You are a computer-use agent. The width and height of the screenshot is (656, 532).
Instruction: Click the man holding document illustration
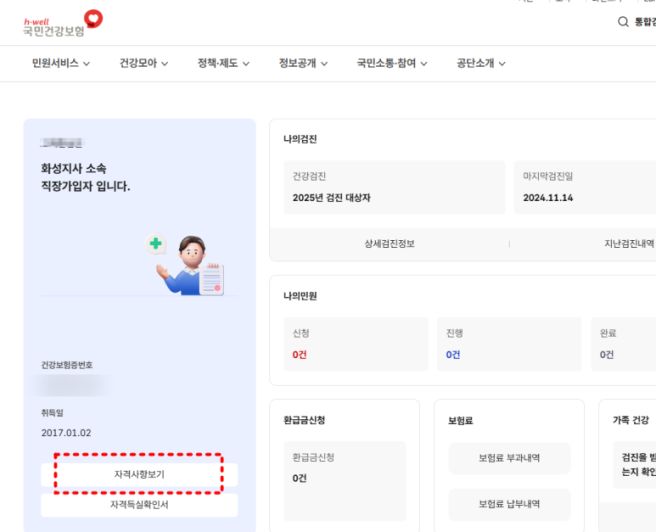191,266
